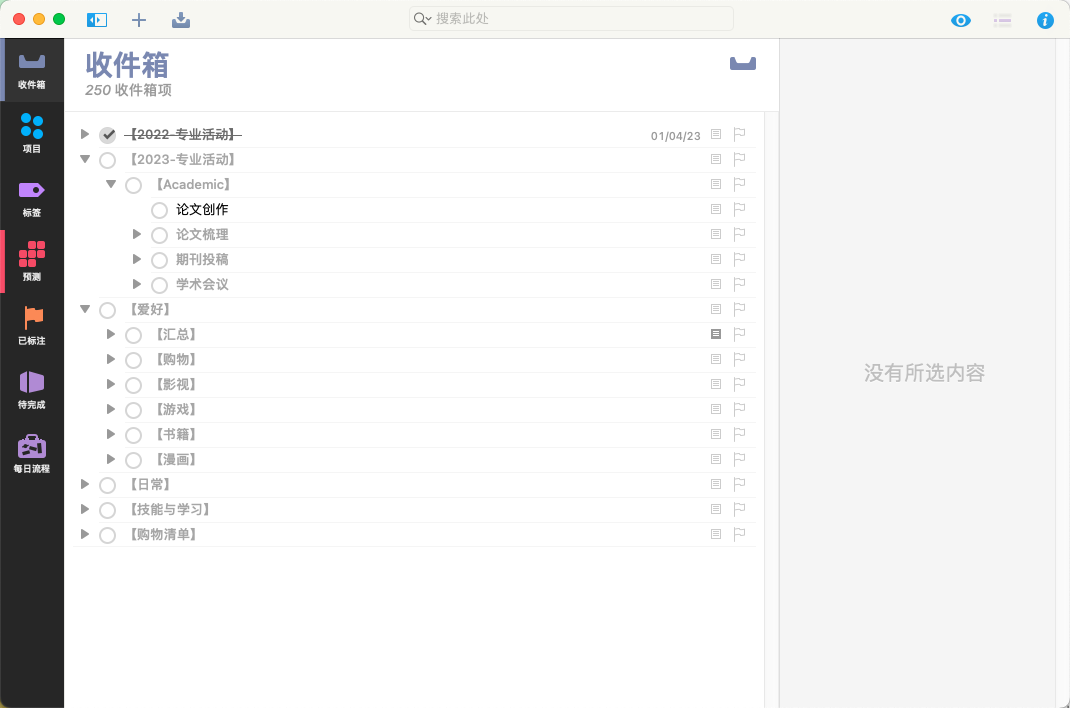
Task: Check the circle for 【日常】
Action: click(x=108, y=485)
